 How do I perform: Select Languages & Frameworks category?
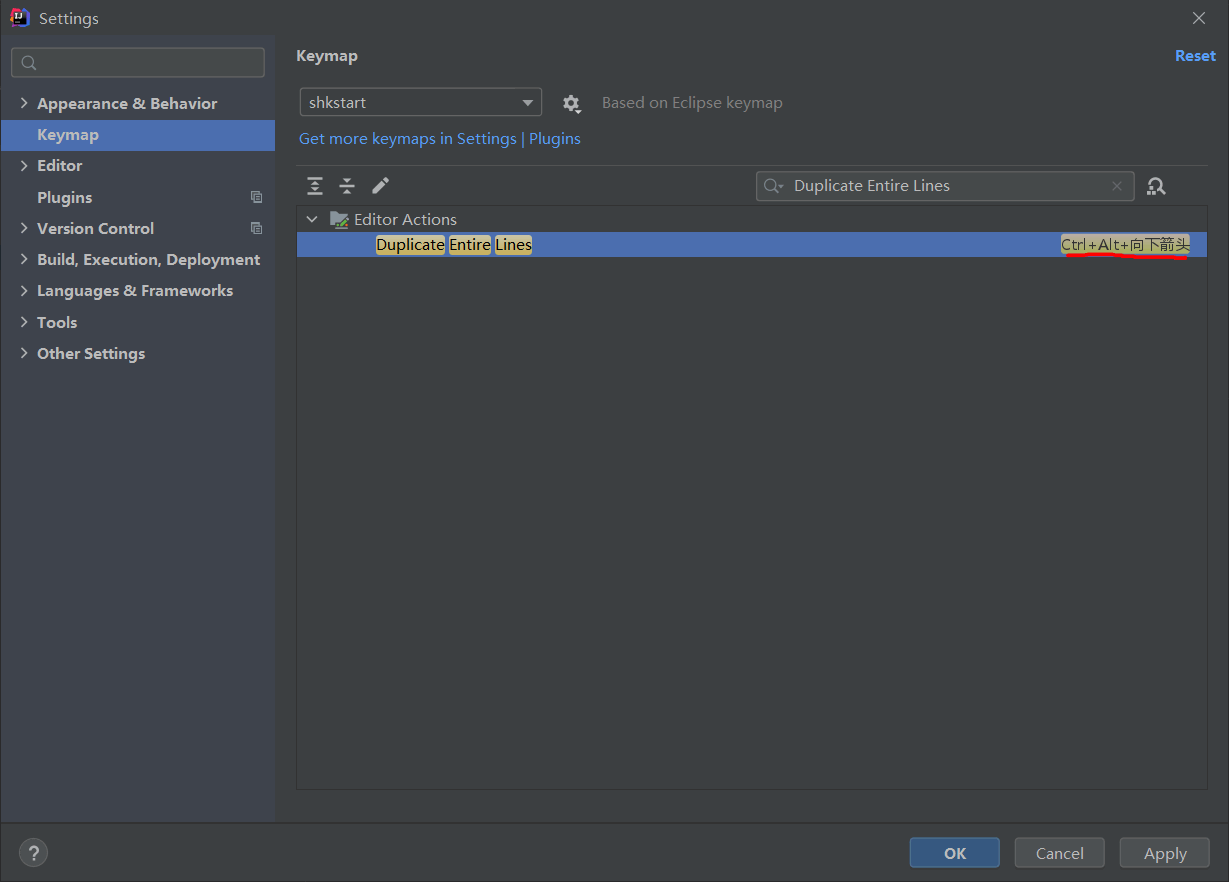pyautogui.click(x=135, y=291)
